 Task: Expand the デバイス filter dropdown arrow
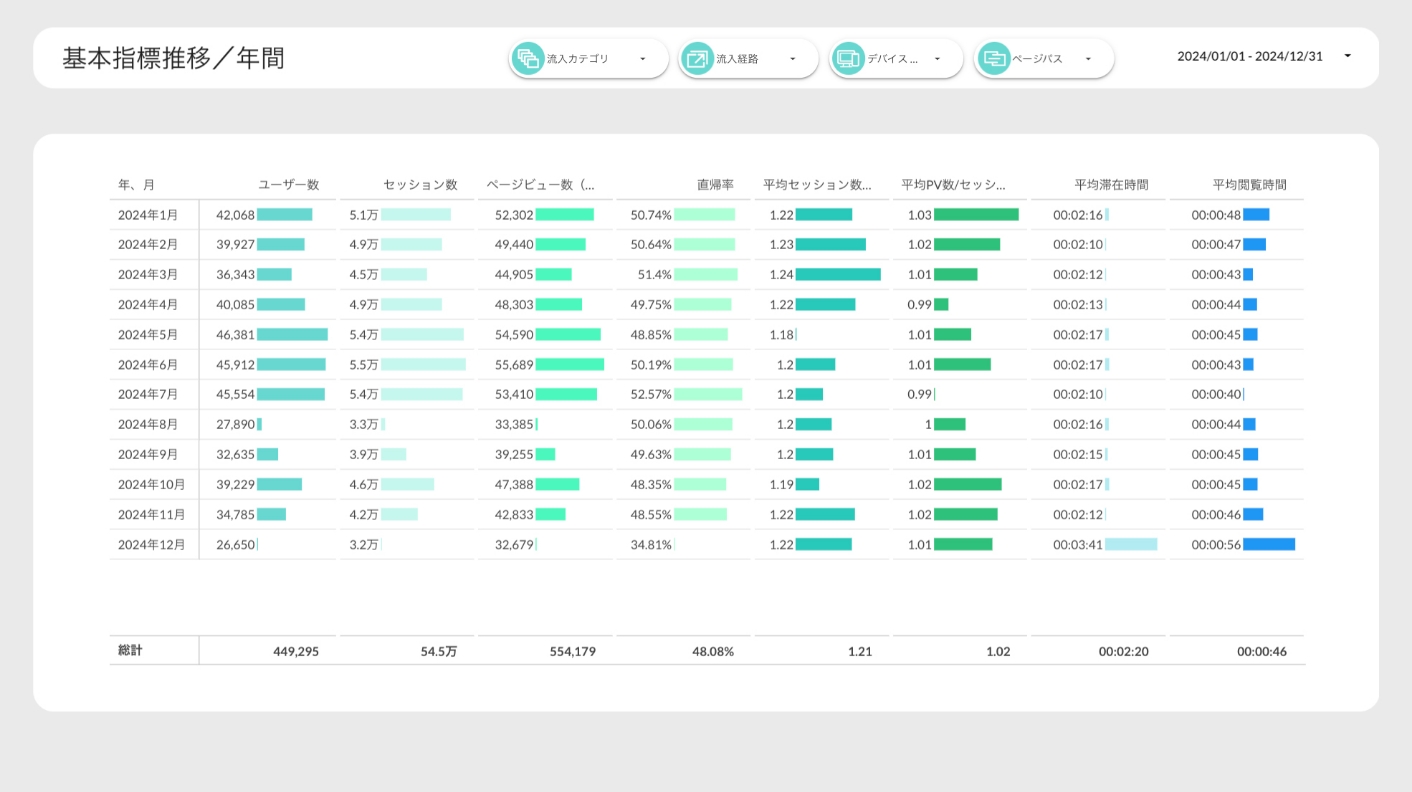[937, 59]
